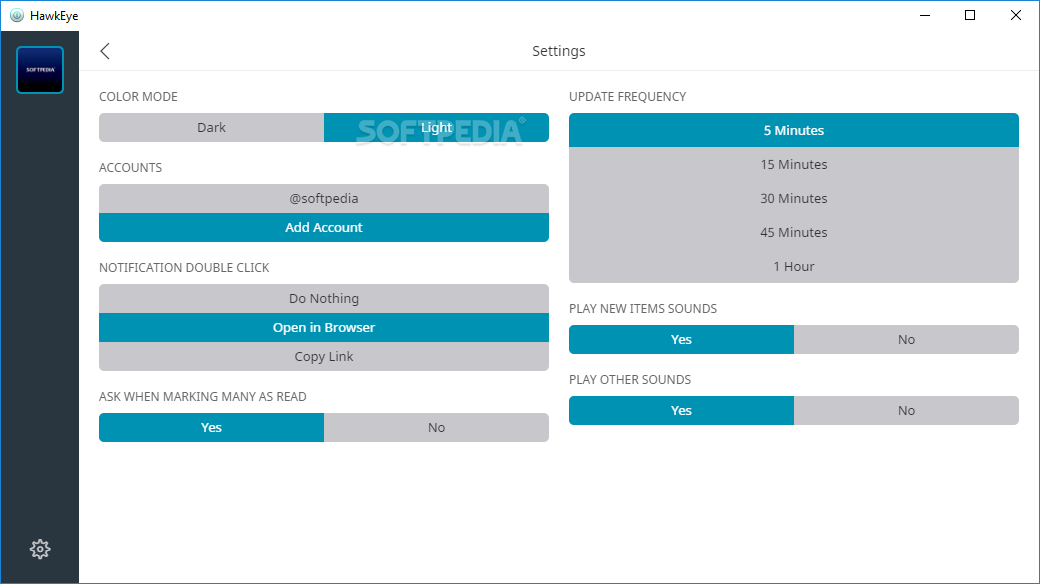Select the @softpedia account

324,198
